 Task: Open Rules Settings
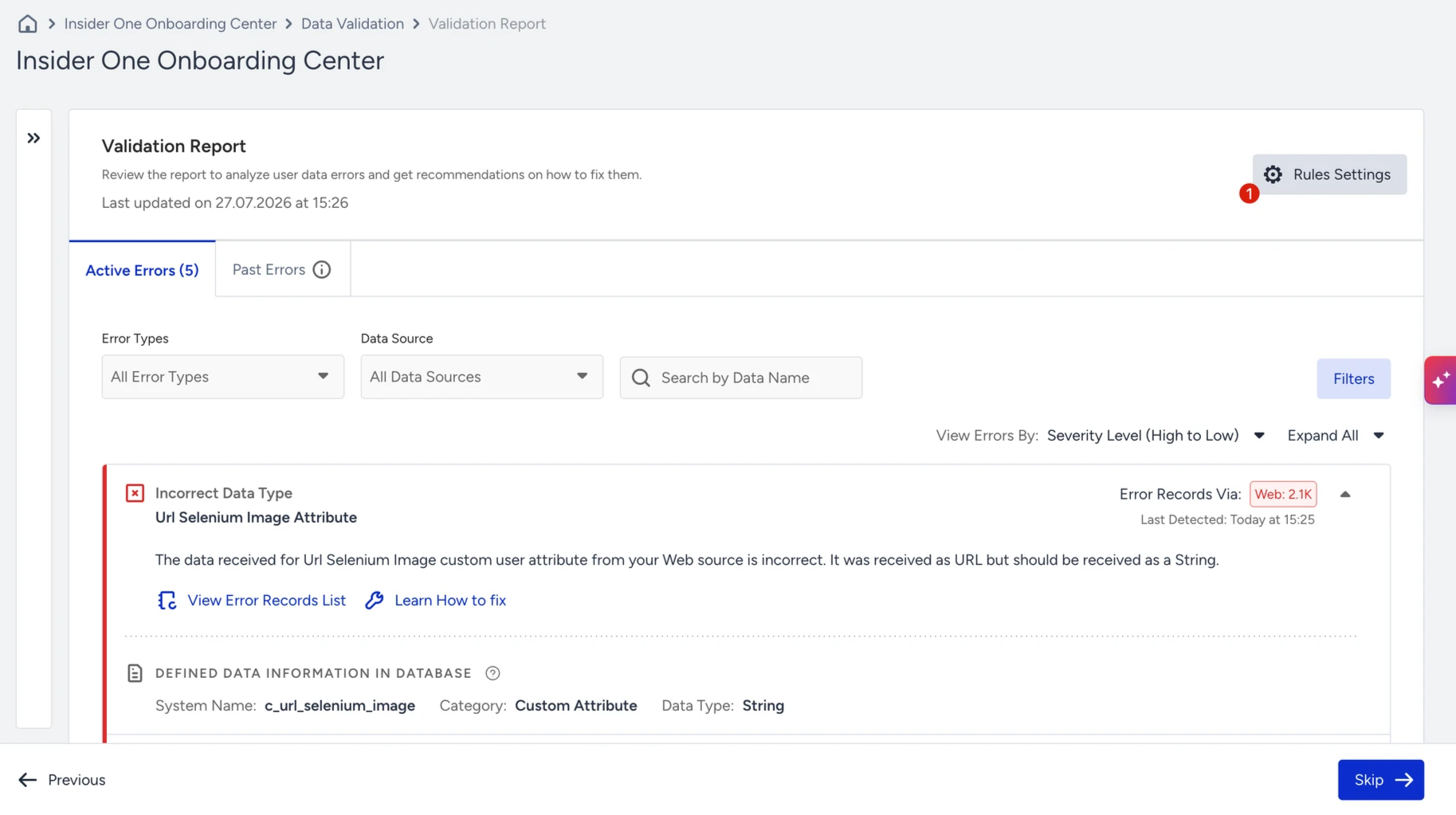tap(1329, 174)
